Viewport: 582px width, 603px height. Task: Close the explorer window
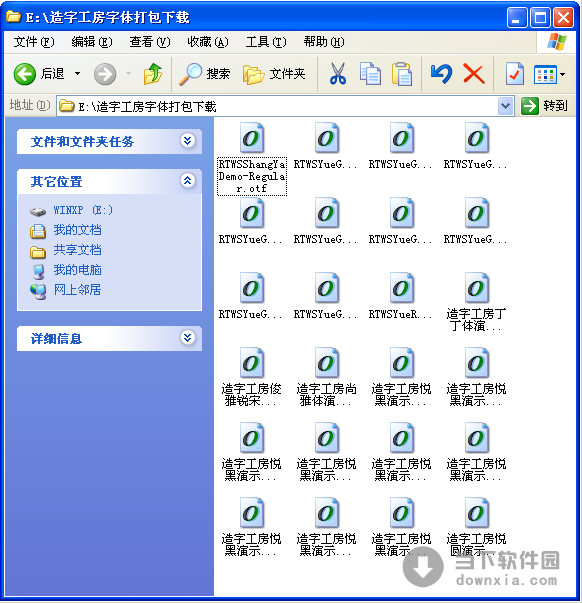tap(564, 18)
